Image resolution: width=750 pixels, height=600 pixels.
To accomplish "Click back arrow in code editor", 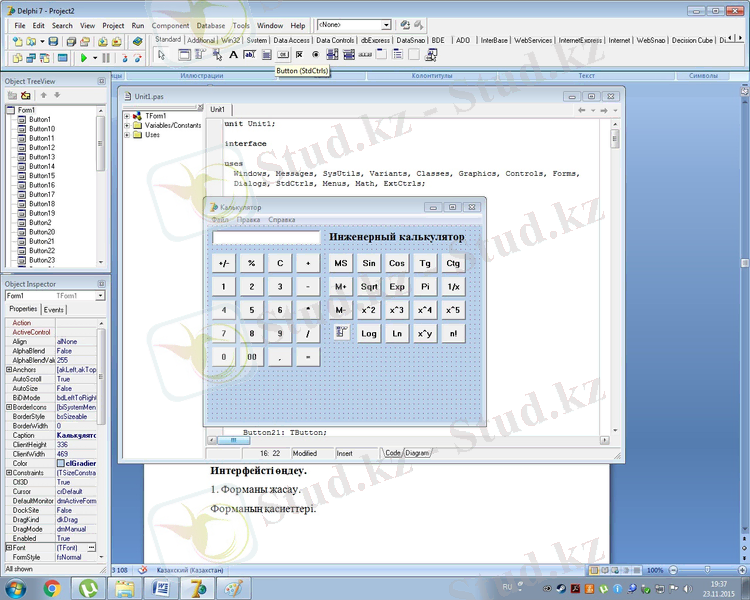I will click(582, 111).
